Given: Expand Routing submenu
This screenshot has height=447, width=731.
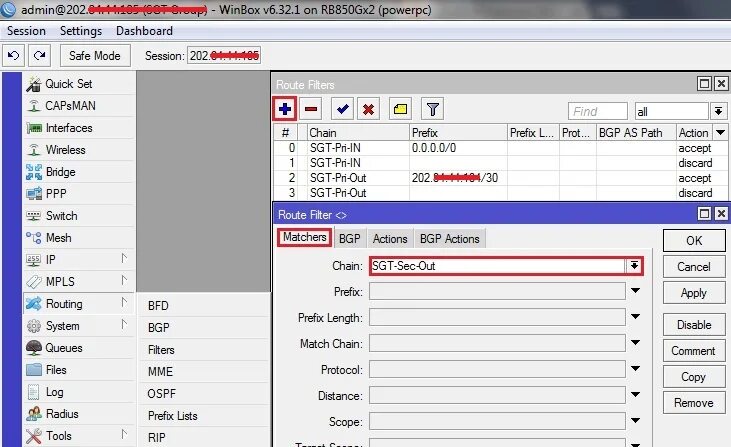Looking at the screenshot, I should tap(79, 304).
